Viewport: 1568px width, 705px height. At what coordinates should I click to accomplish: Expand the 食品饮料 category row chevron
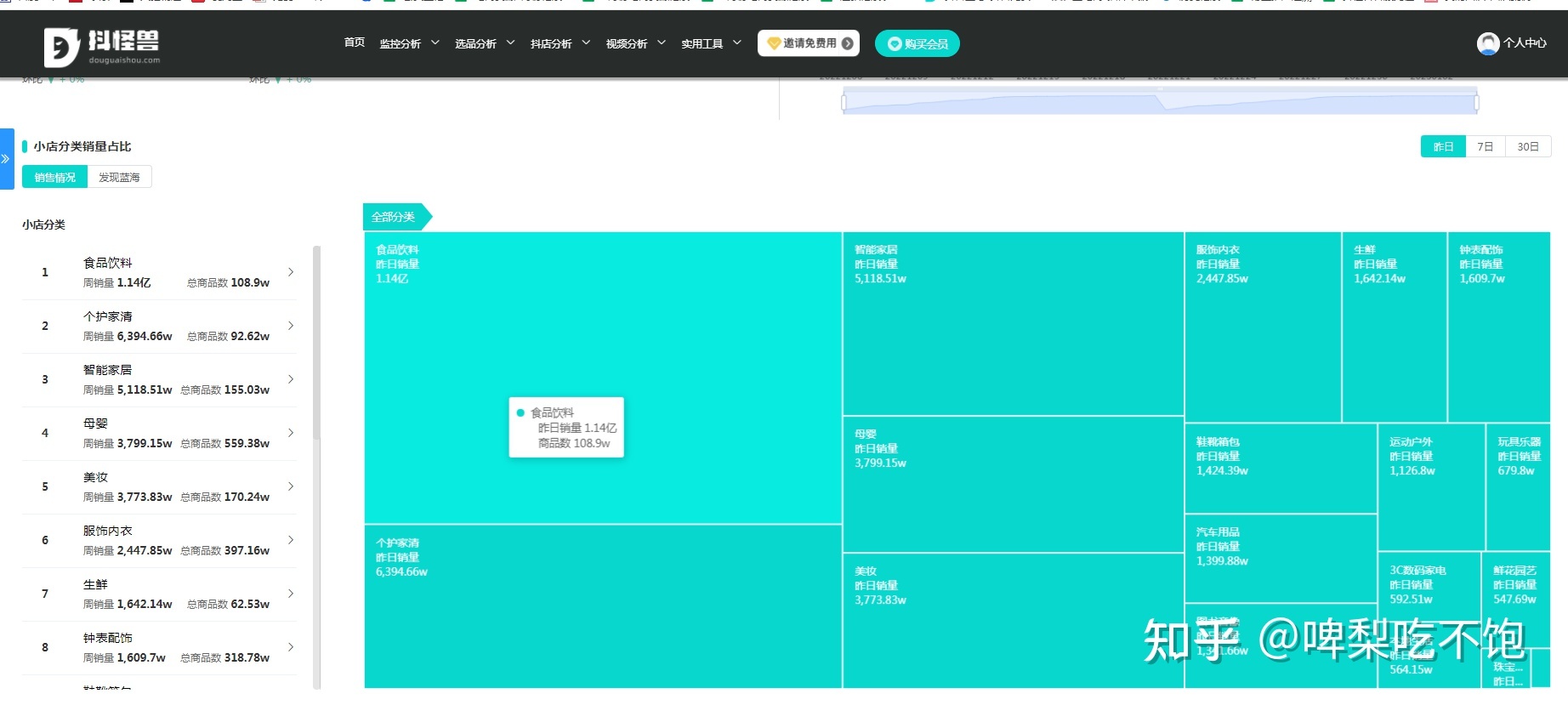(x=291, y=272)
